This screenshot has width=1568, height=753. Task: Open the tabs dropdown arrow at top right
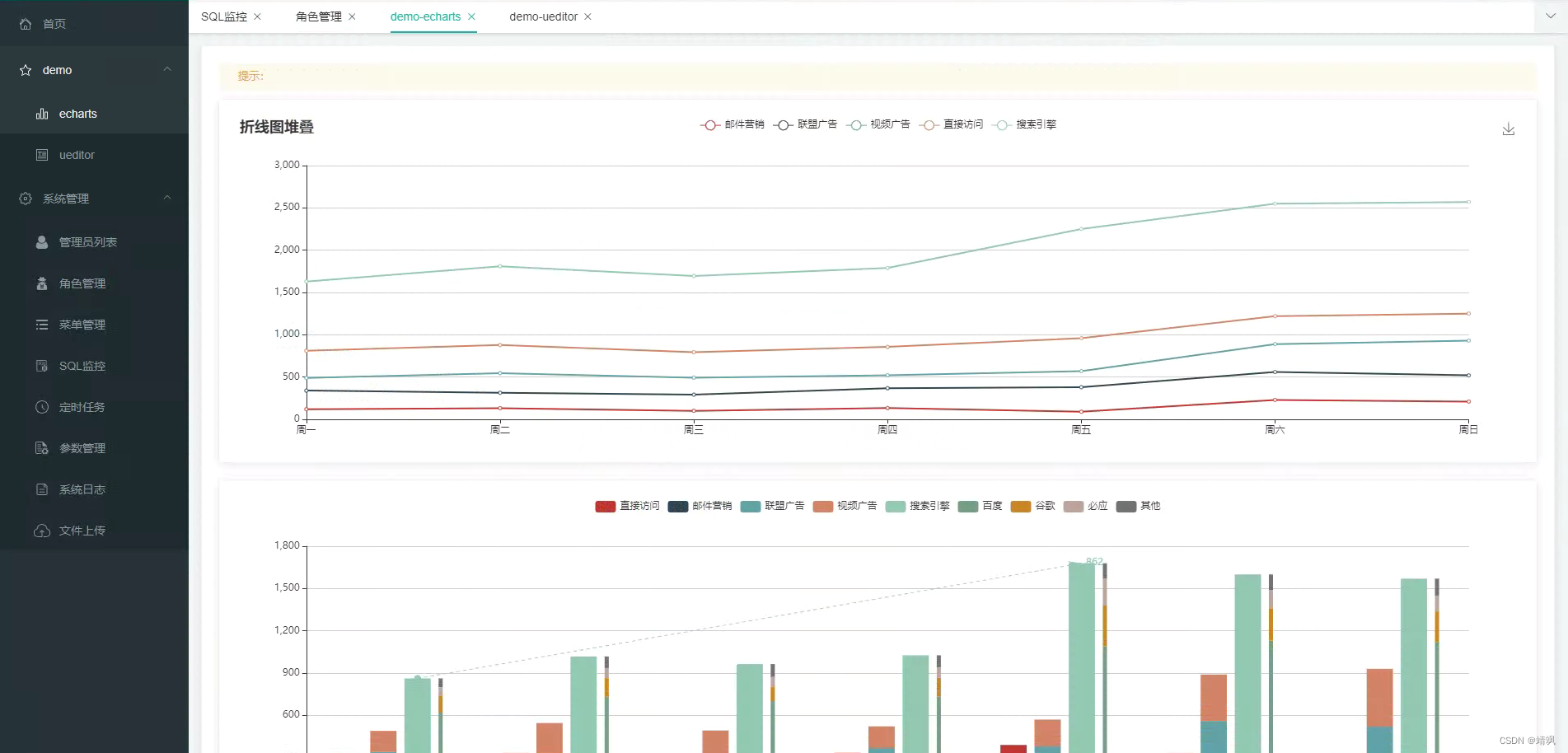tap(1551, 16)
